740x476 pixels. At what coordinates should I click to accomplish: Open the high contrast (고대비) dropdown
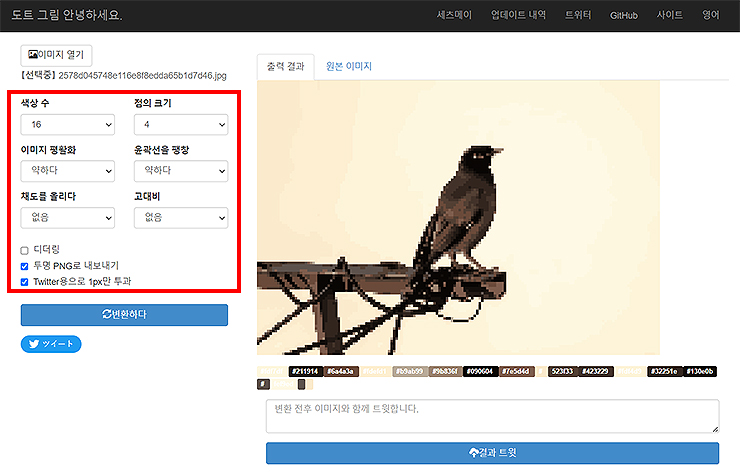point(181,217)
